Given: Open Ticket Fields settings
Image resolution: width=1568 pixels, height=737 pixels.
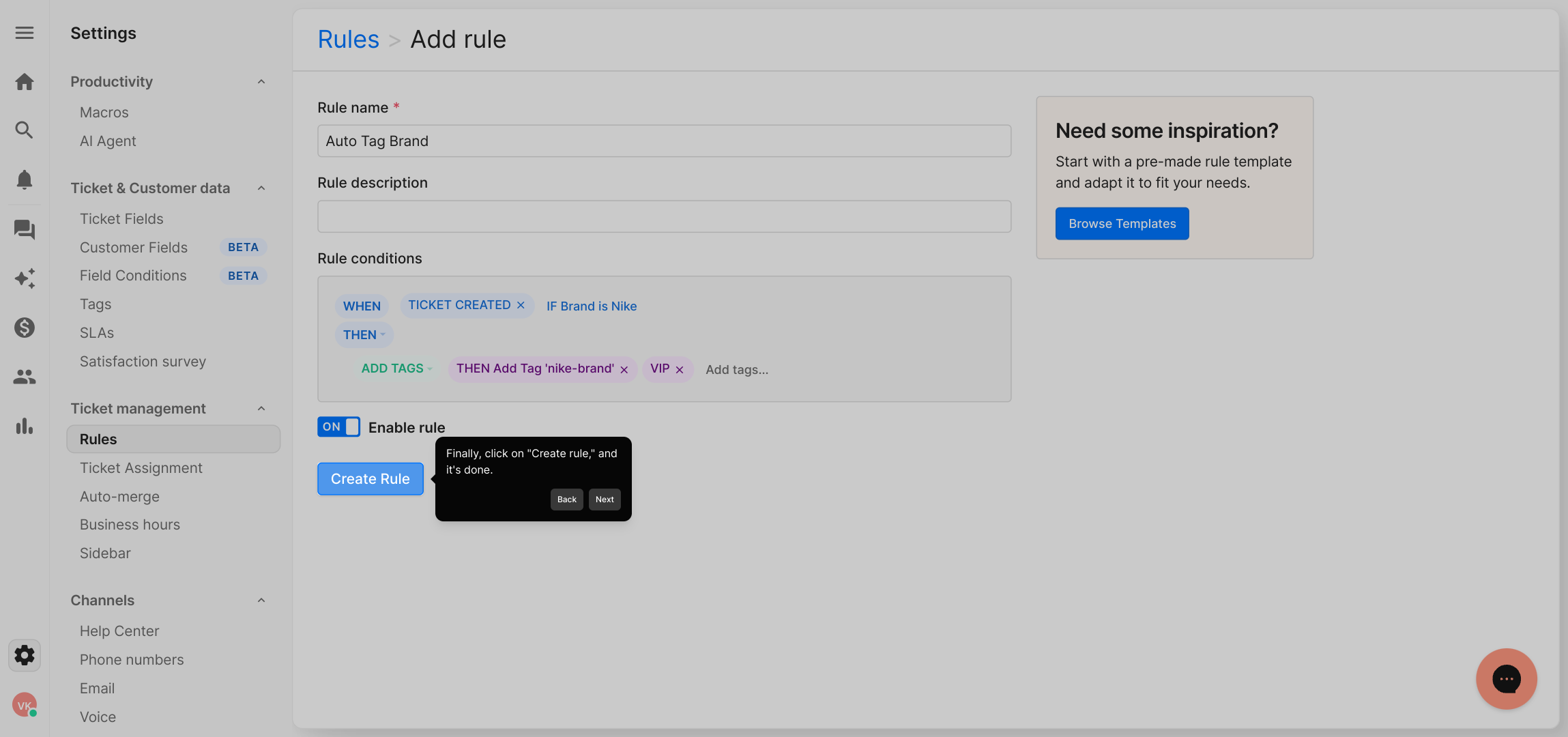Looking at the screenshot, I should 121,219.
